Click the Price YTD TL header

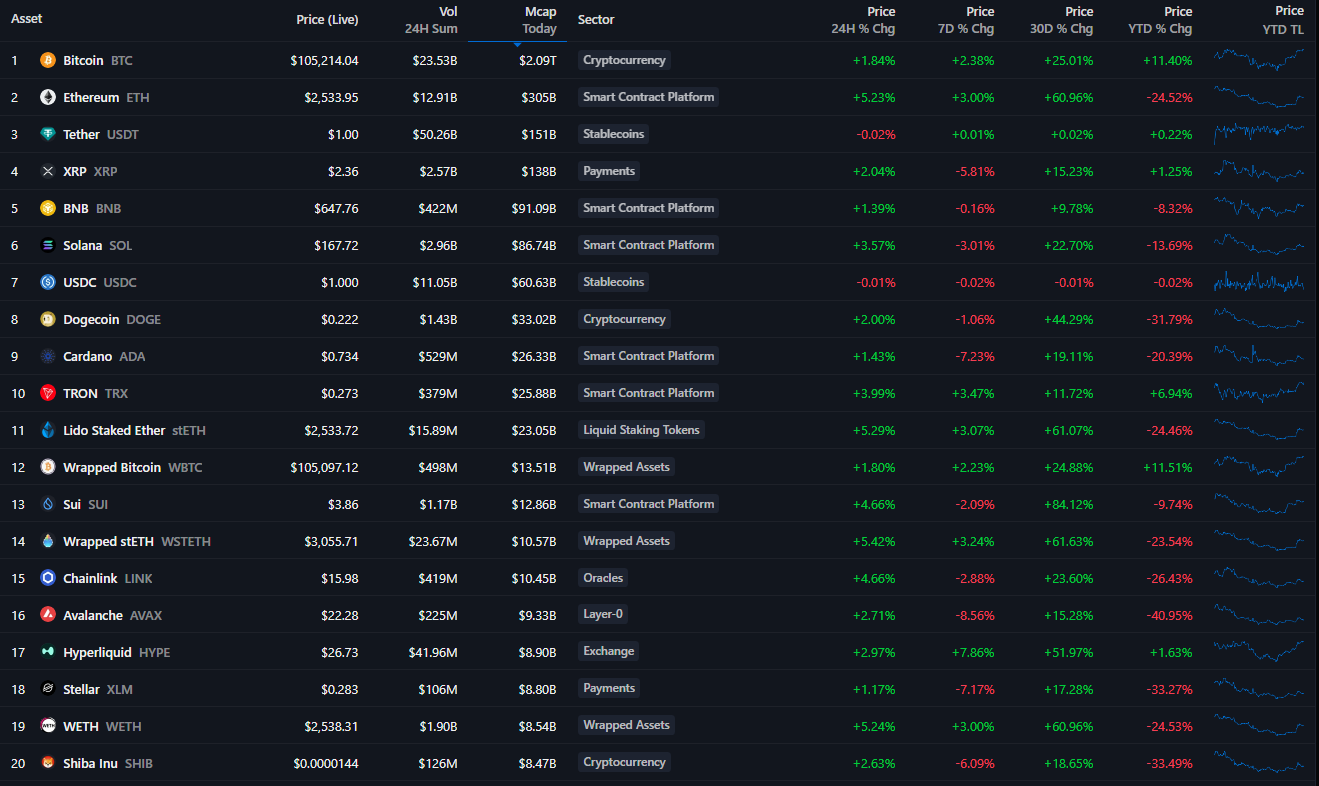coord(1283,20)
